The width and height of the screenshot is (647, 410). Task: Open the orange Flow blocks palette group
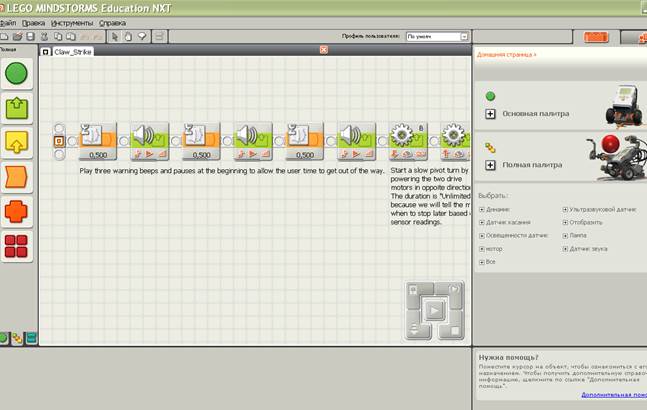pos(17,177)
